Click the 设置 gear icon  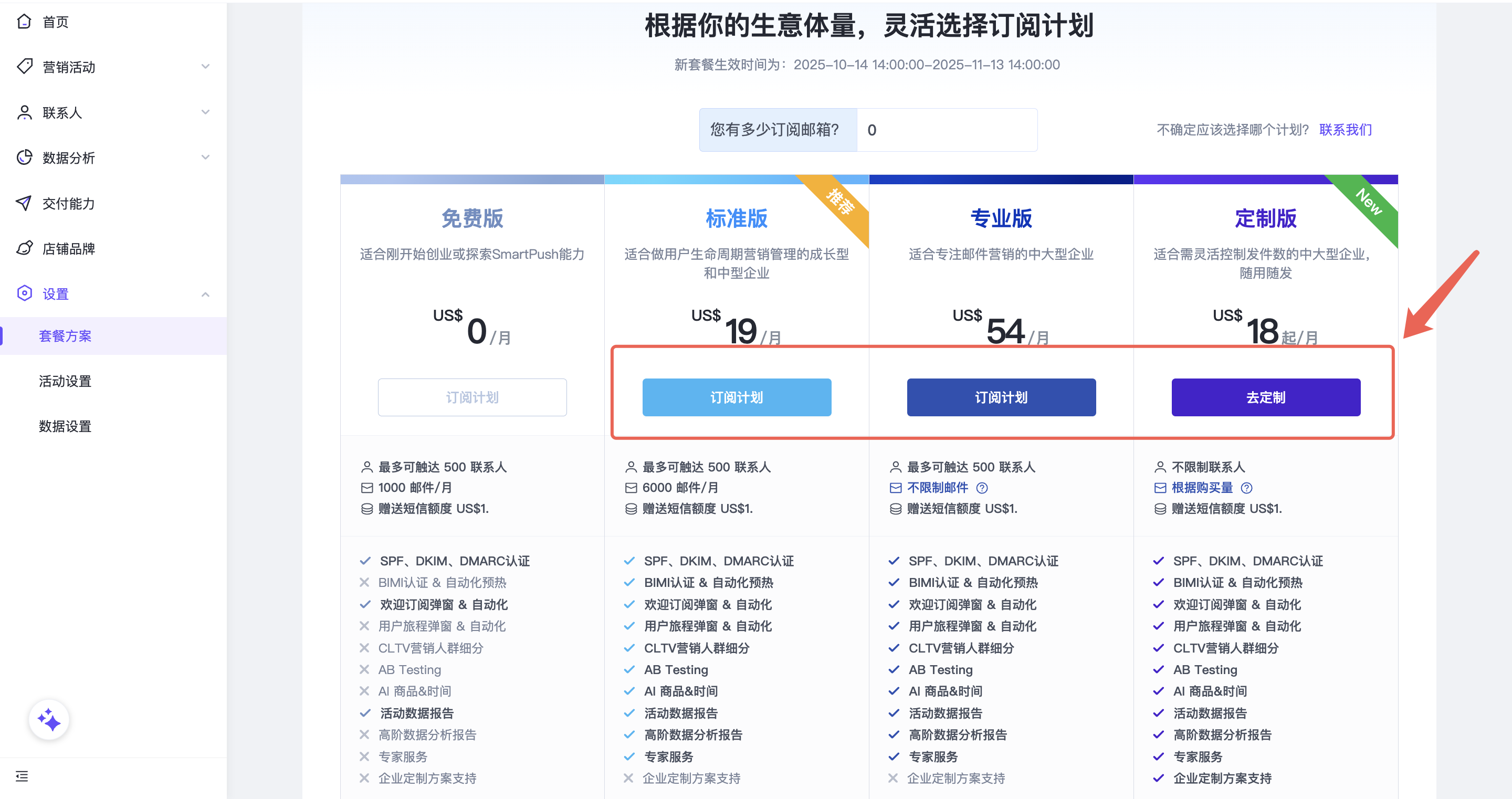click(24, 293)
